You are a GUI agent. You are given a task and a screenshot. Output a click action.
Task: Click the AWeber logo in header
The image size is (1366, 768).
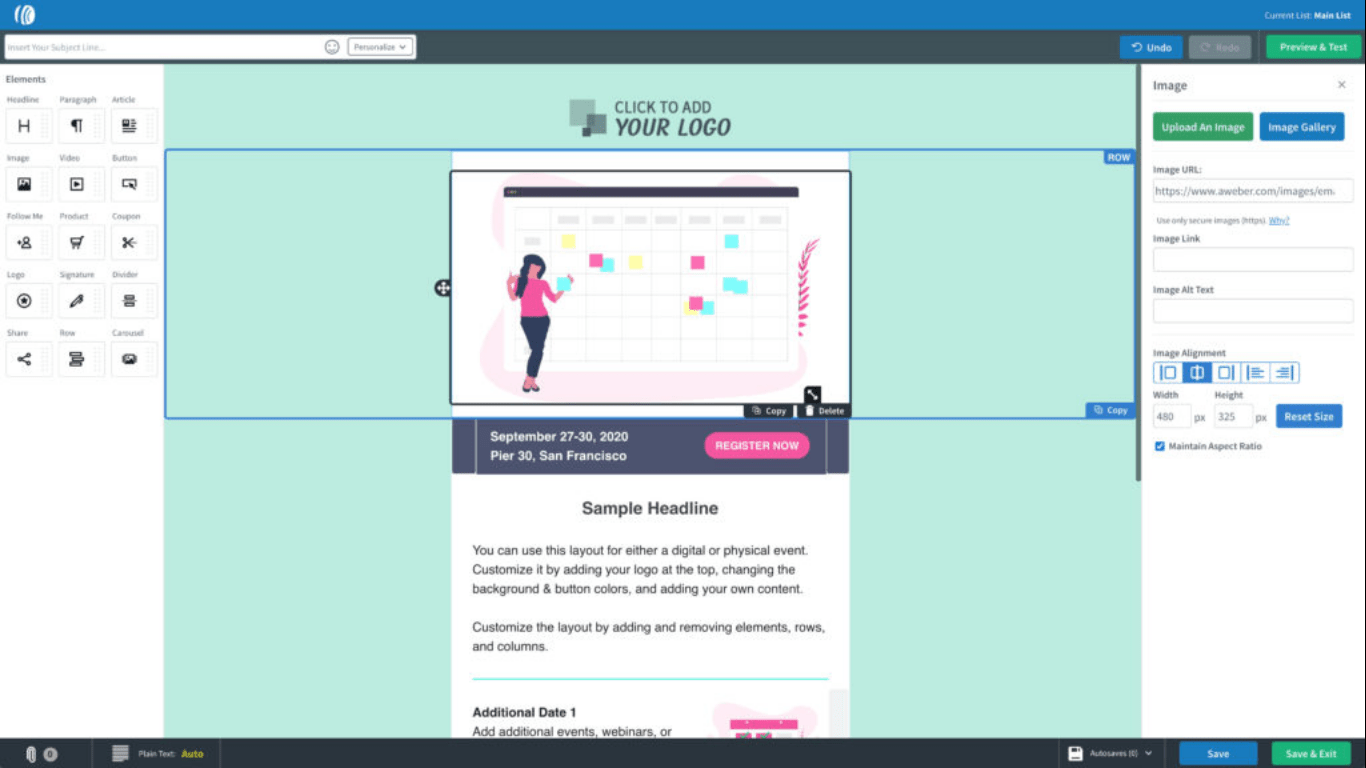click(25, 15)
